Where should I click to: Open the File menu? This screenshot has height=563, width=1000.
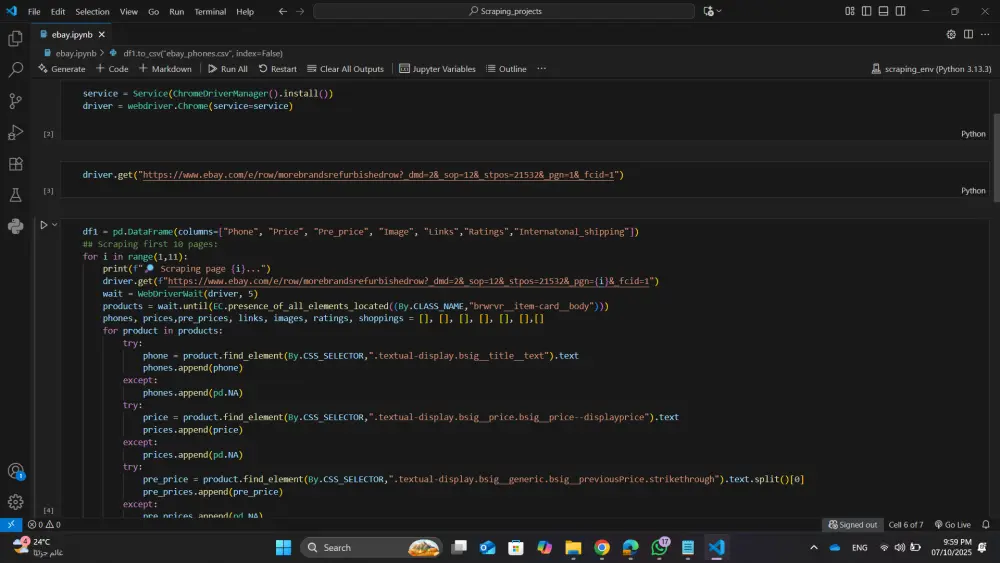[x=34, y=11]
